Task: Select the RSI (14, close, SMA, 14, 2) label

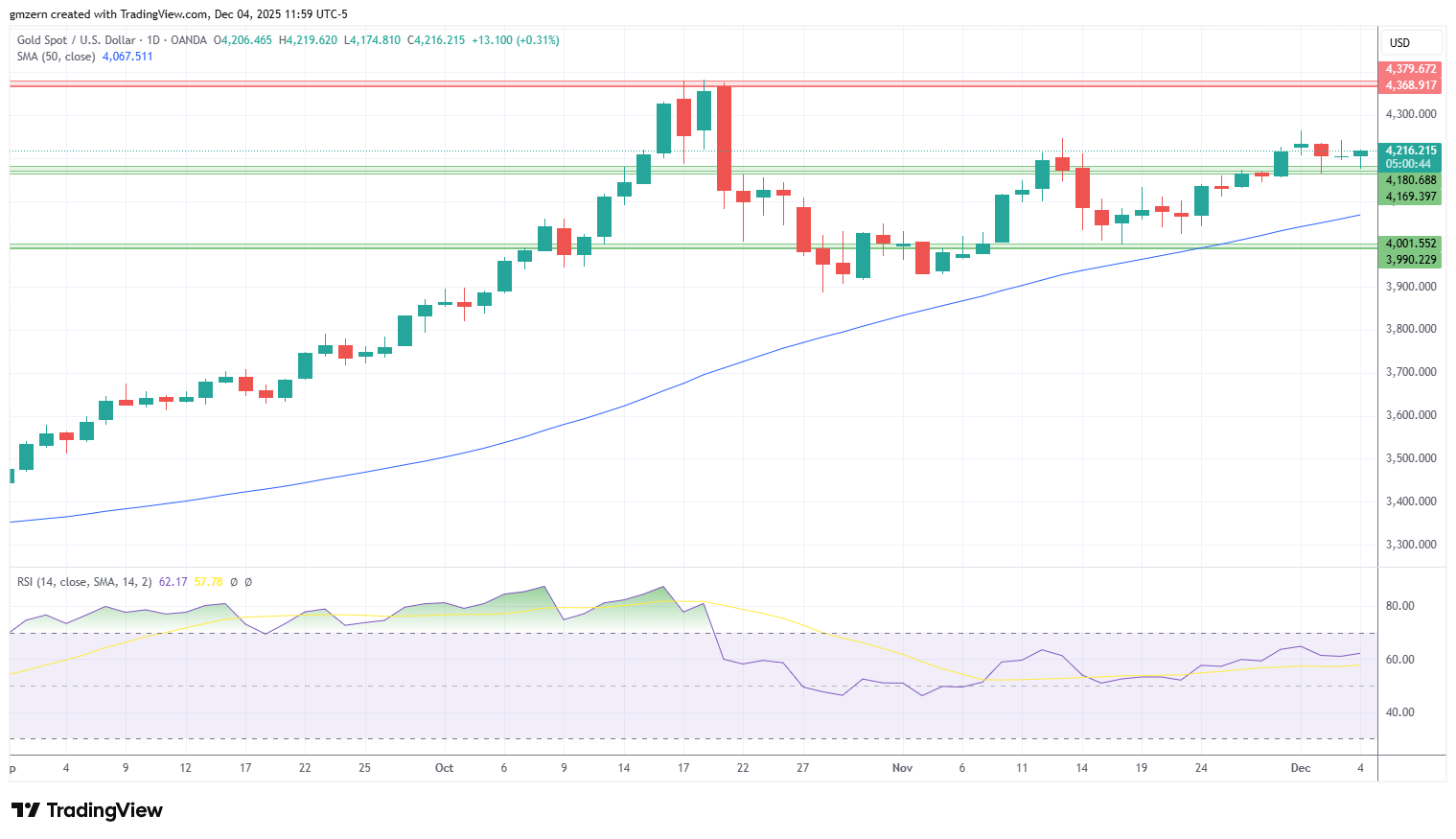Action: [84, 582]
